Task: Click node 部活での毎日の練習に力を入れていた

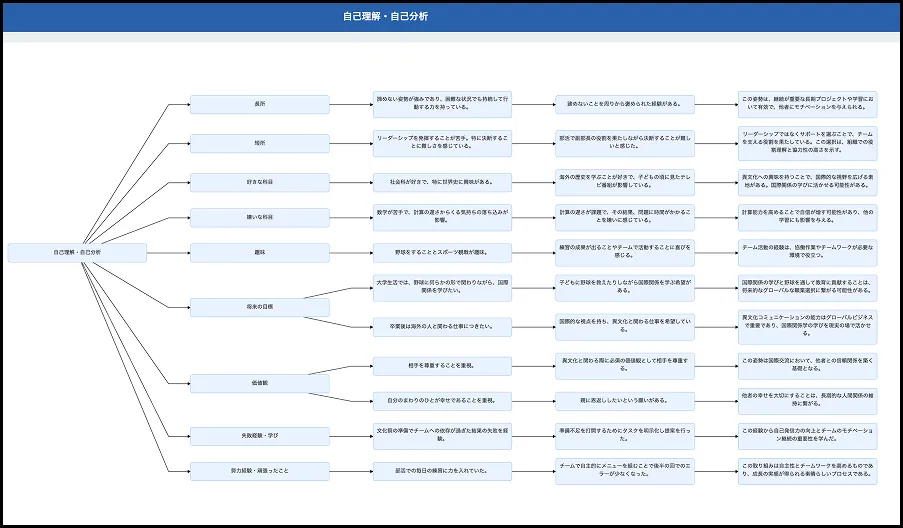Action: (x=442, y=471)
